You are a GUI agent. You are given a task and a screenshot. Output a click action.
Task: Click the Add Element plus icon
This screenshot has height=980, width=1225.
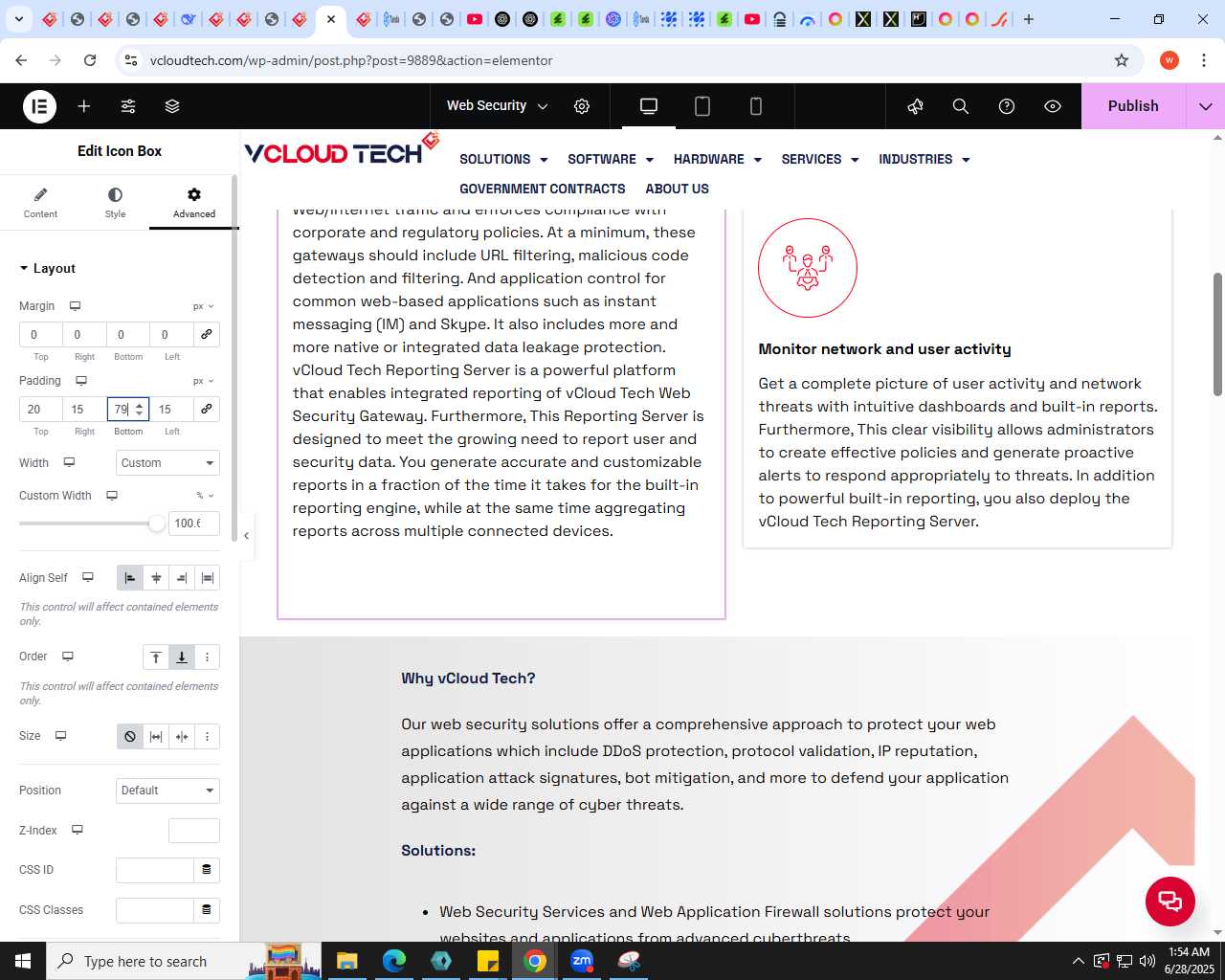click(x=84, y=106)
